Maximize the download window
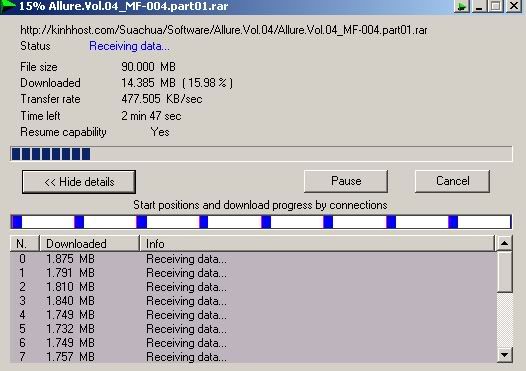This screenshot has width=526, height=371. (x=496, y=6)
